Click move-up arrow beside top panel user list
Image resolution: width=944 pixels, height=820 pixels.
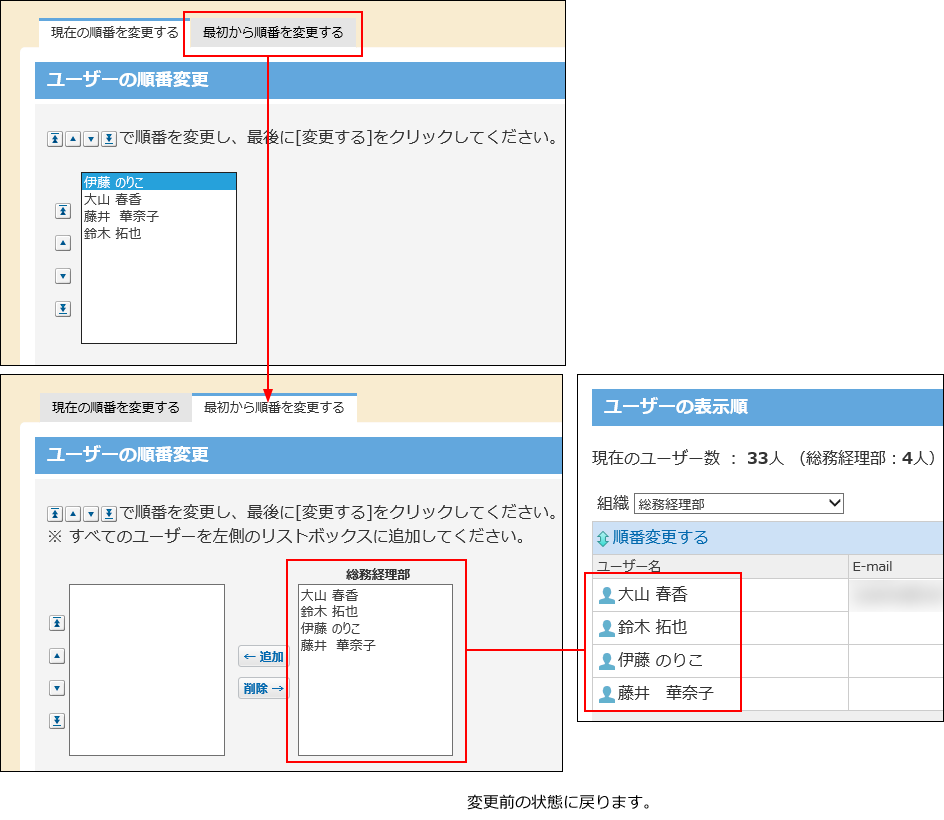click(63, 243)
